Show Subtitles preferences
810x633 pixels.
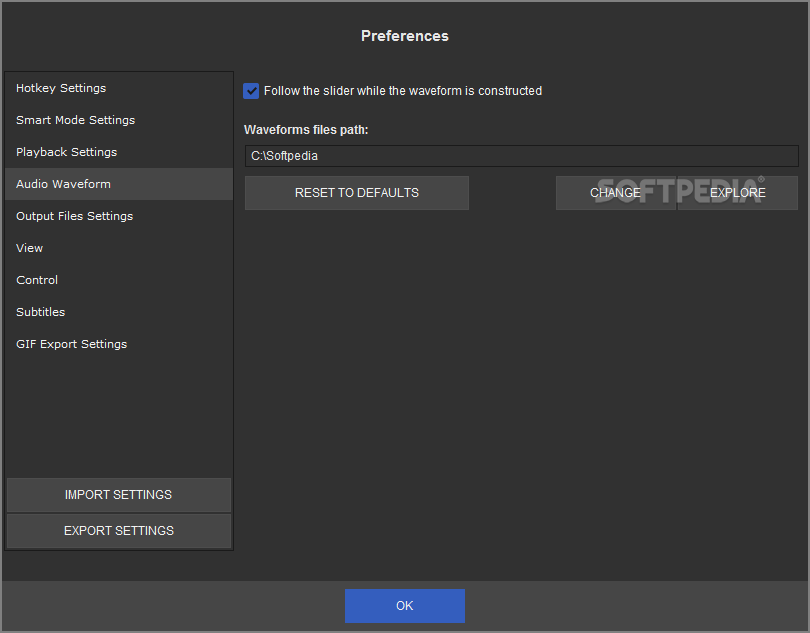coord(119,312)
